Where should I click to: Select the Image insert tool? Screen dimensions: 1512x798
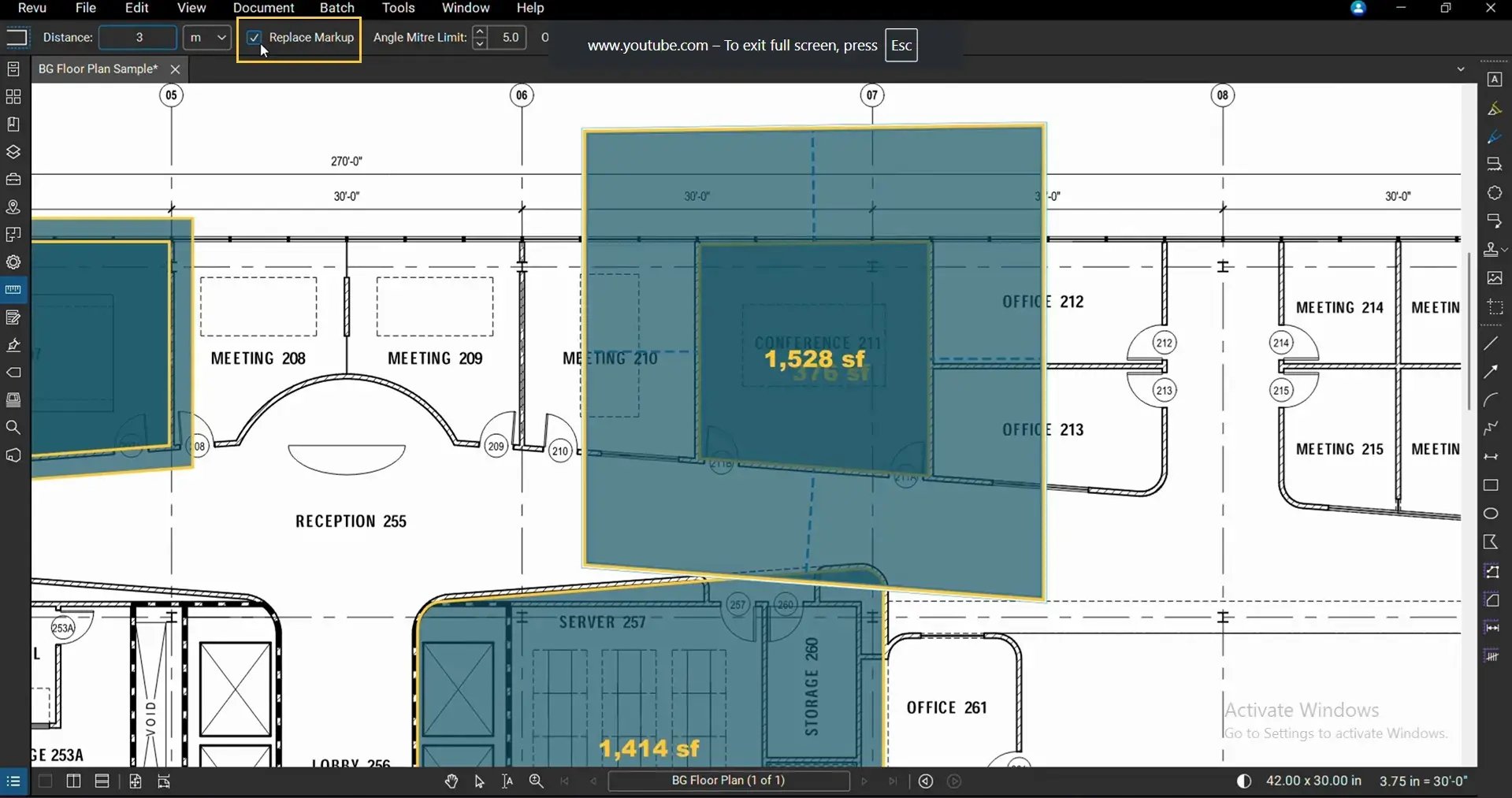[1494, 278]
